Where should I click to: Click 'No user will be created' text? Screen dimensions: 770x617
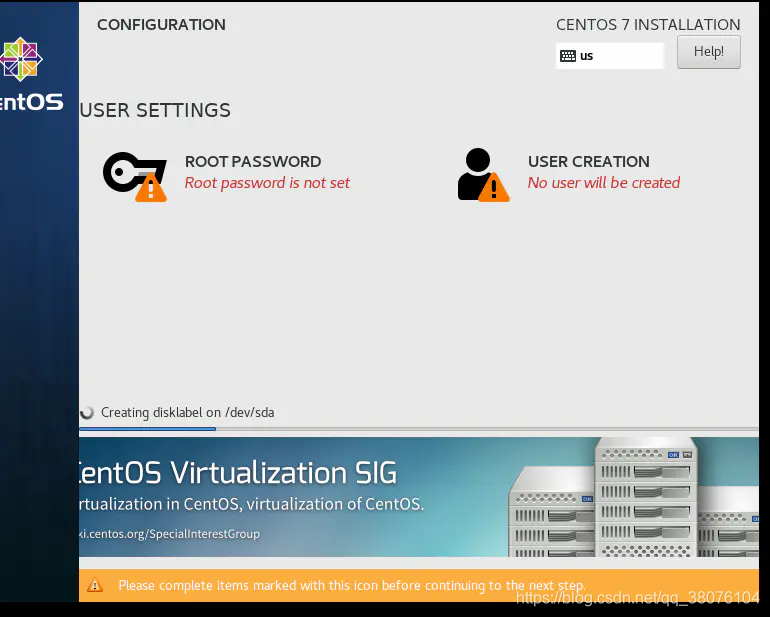[x=604, y=183]
